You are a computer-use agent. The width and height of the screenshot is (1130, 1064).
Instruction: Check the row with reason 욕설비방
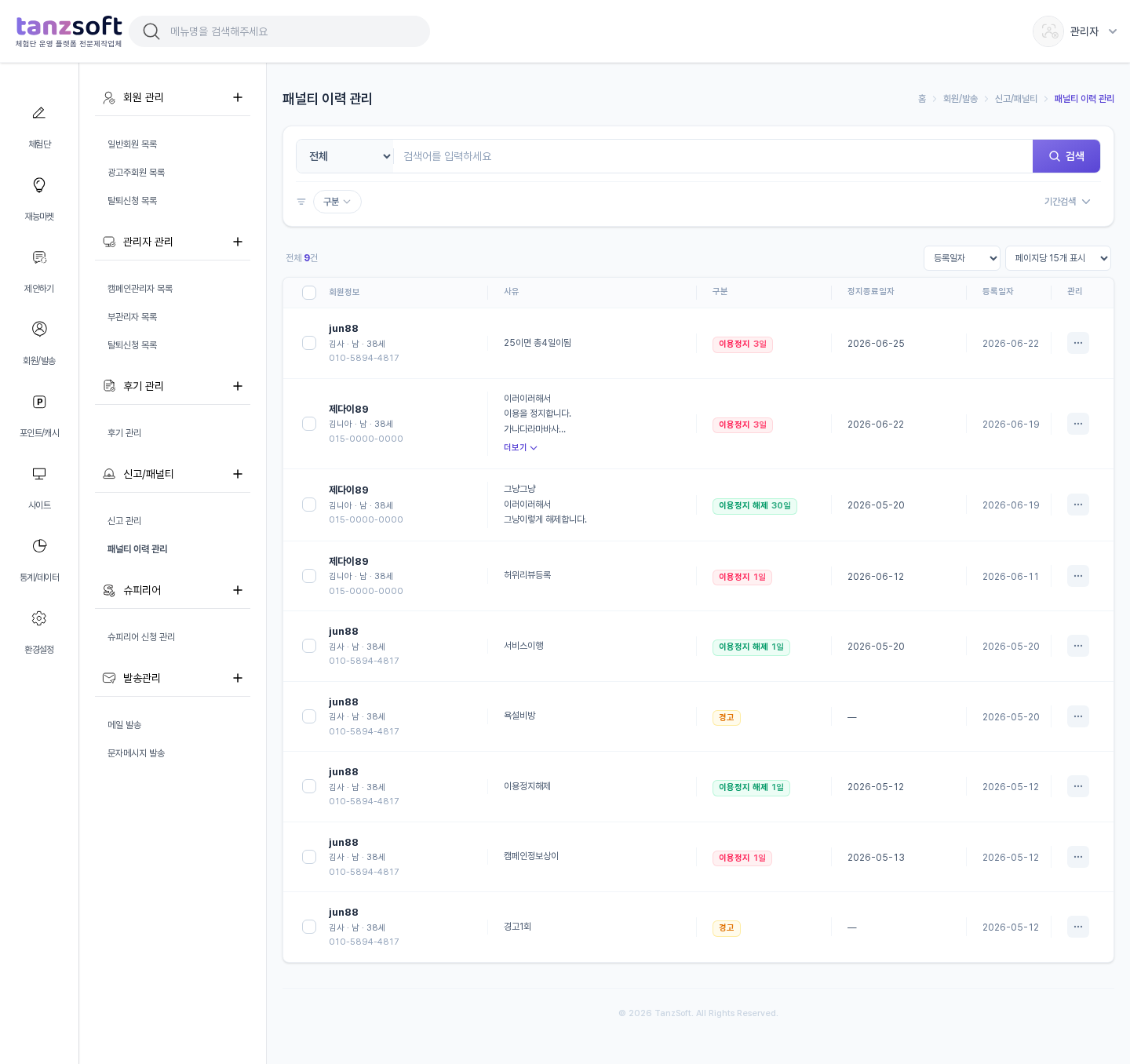click(x=309, y=716)
